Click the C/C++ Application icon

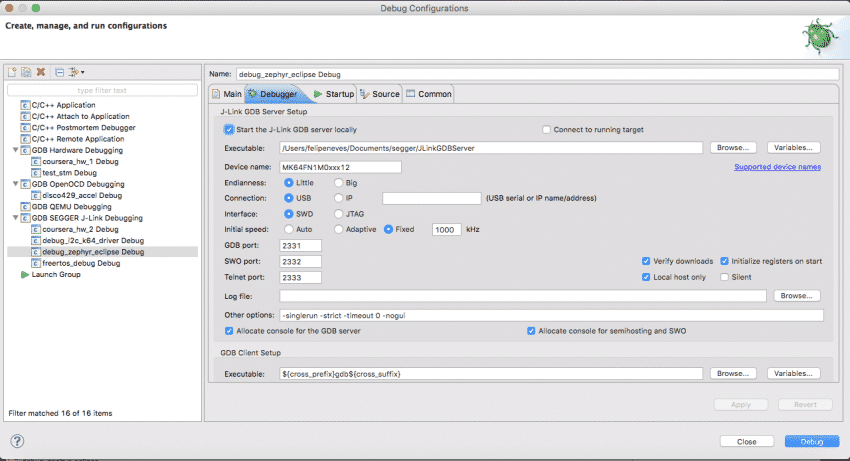pos(25,105)
